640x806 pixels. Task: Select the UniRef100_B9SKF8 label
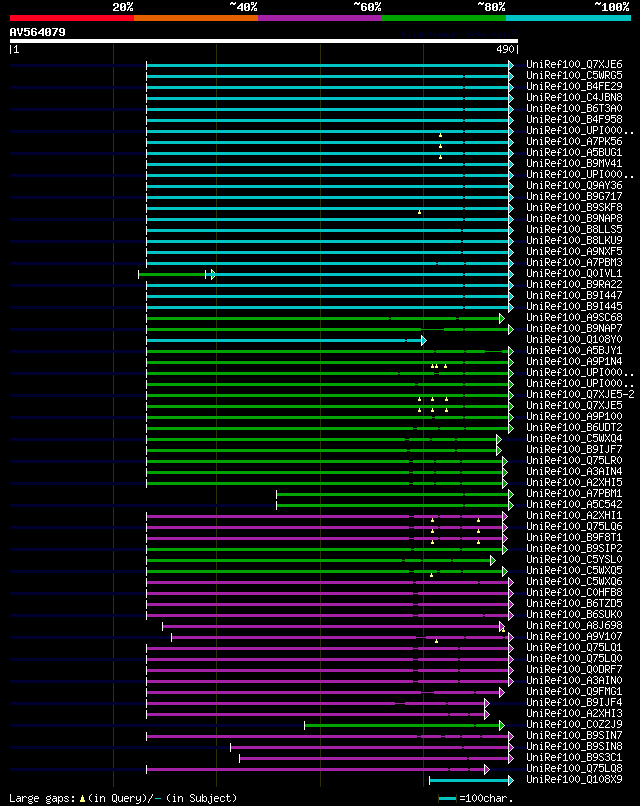(x=574, y=207)
